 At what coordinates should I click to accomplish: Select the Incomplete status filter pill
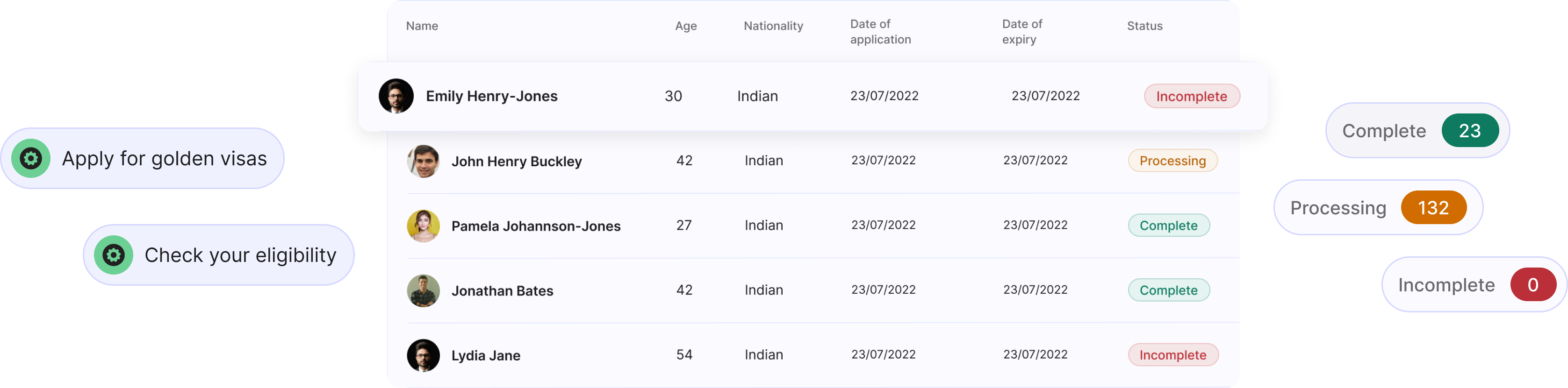1446,285
